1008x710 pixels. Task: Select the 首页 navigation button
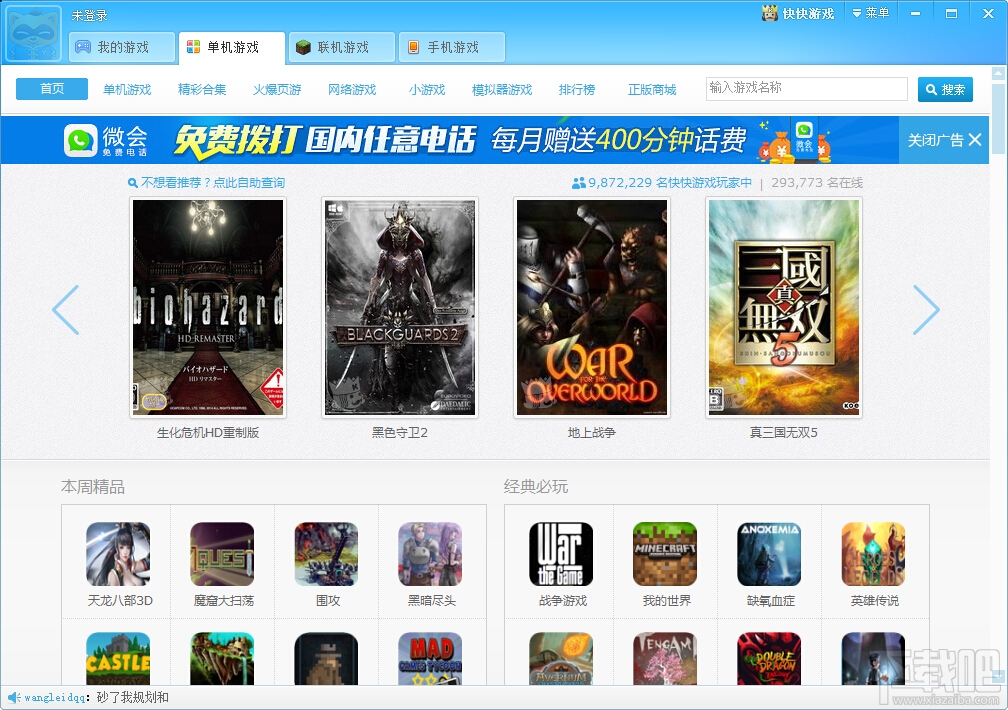tap(52, 89)
